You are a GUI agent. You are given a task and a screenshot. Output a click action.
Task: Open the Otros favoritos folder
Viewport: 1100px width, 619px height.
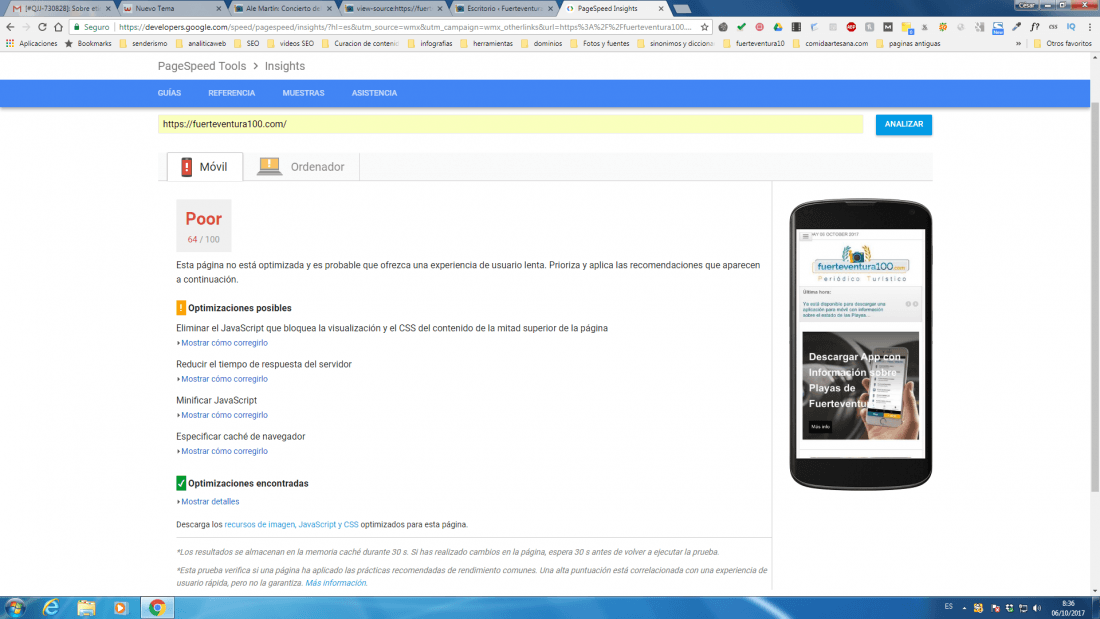[x=1063, y=44]
